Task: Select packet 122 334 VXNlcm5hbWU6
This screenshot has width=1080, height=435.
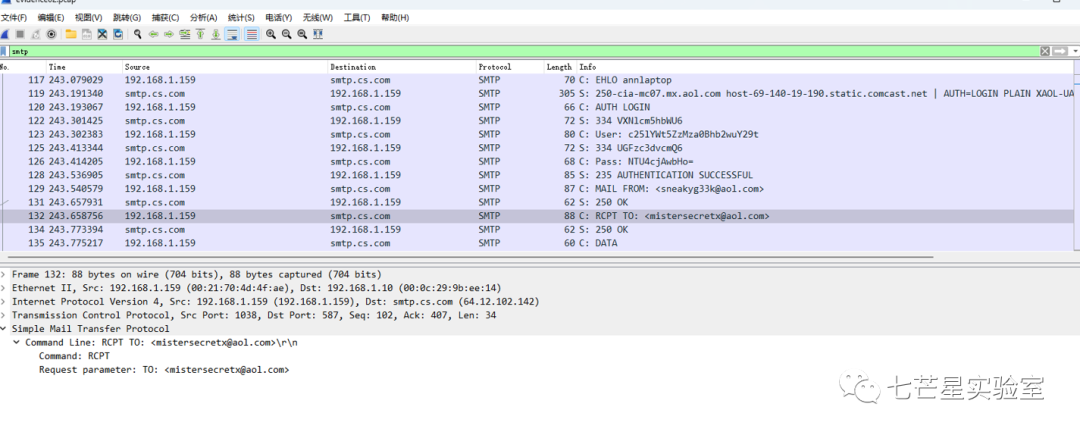Action: (x=537, y=120)
